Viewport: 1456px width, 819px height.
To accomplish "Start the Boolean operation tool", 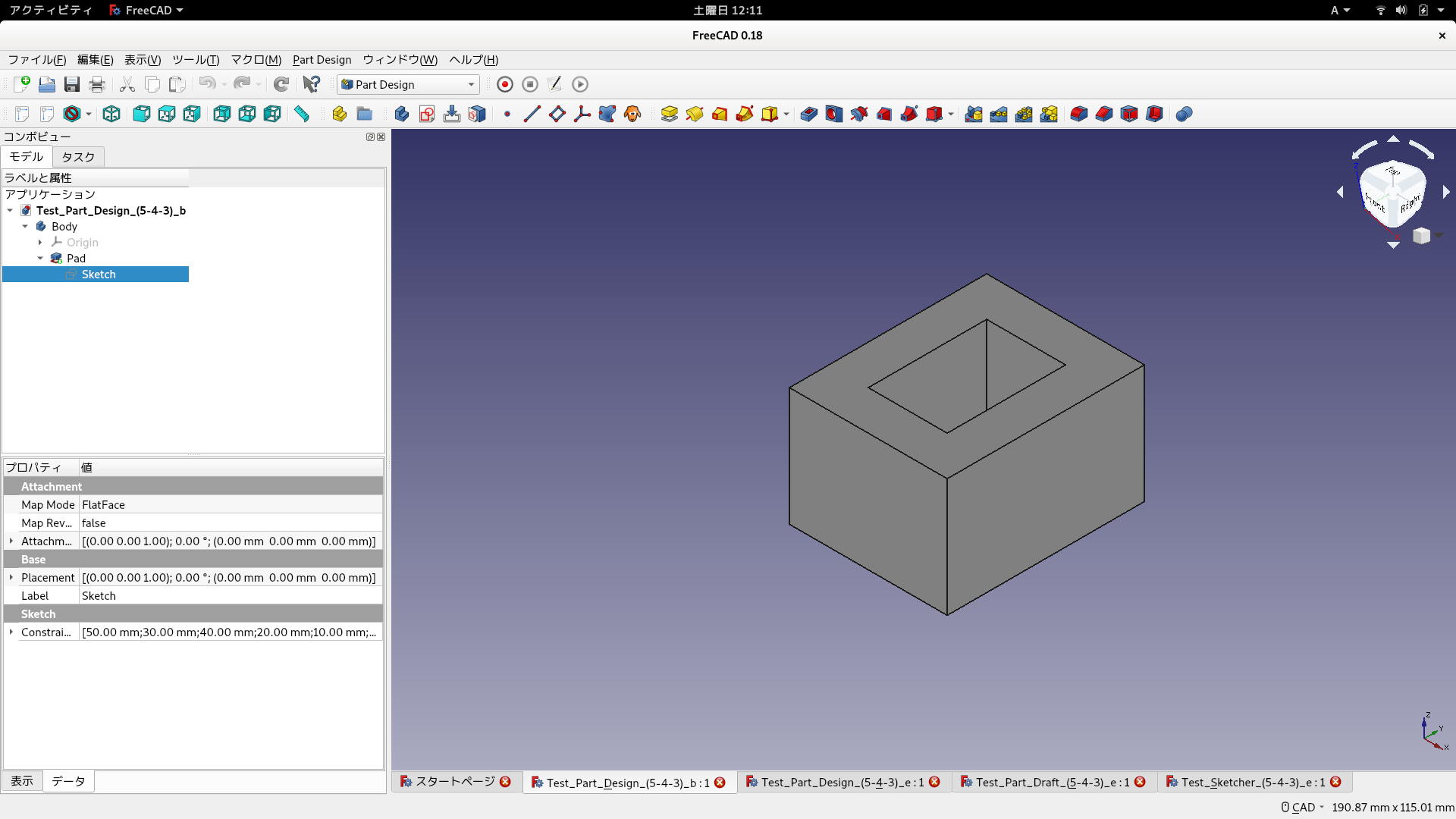I will [1184, 114].
